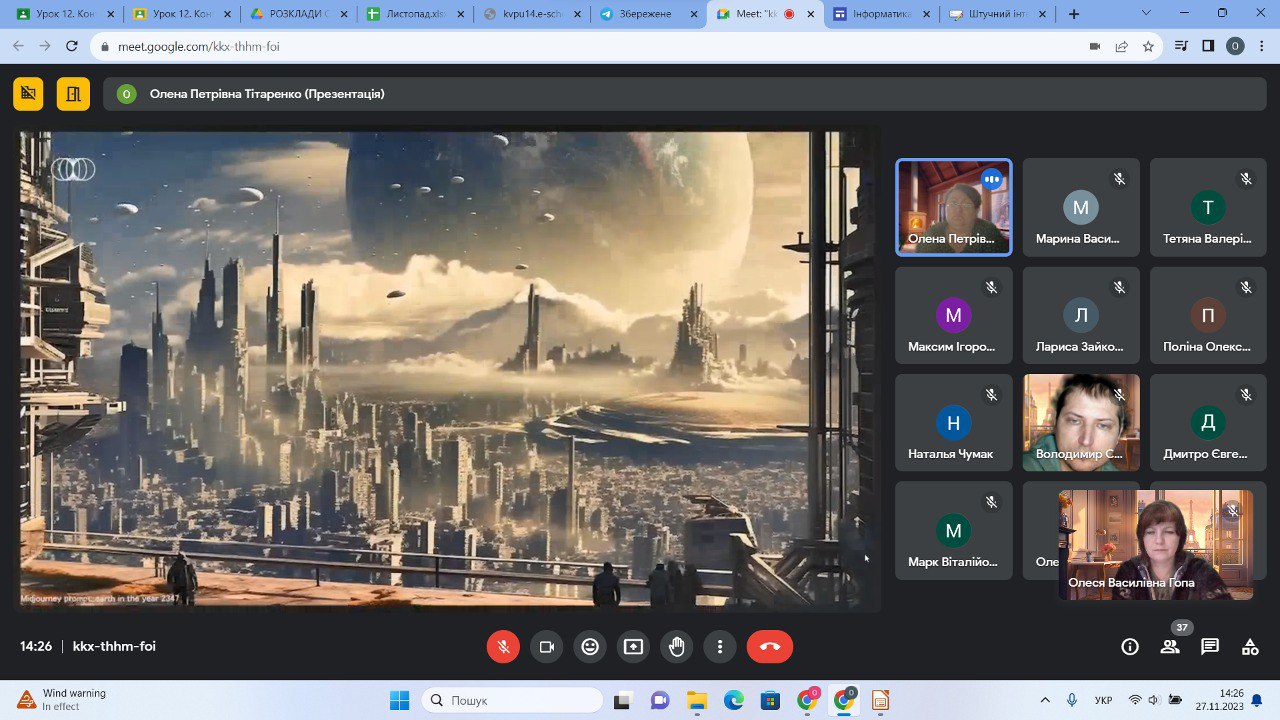This screenshot has width=1280, height=720.
Task: Open Windows Start menu
Action: pos(399,700)
